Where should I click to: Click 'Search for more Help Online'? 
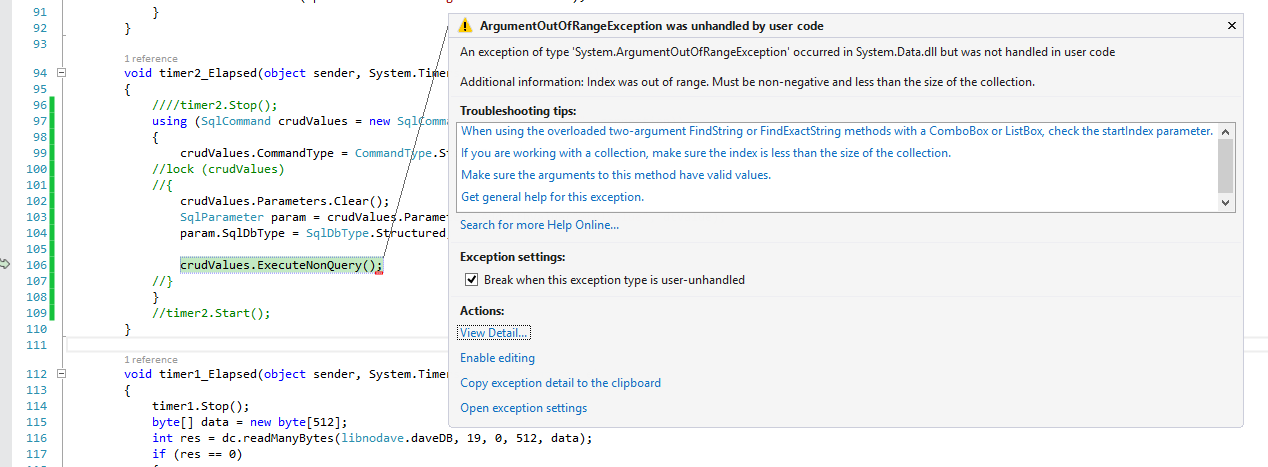click(539, 225)
